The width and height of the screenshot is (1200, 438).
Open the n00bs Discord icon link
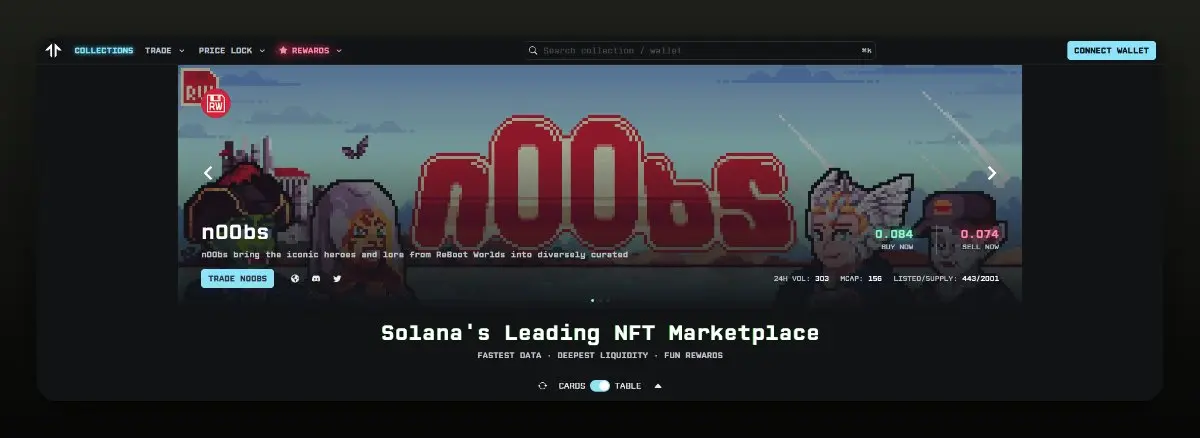click(316, 278)
